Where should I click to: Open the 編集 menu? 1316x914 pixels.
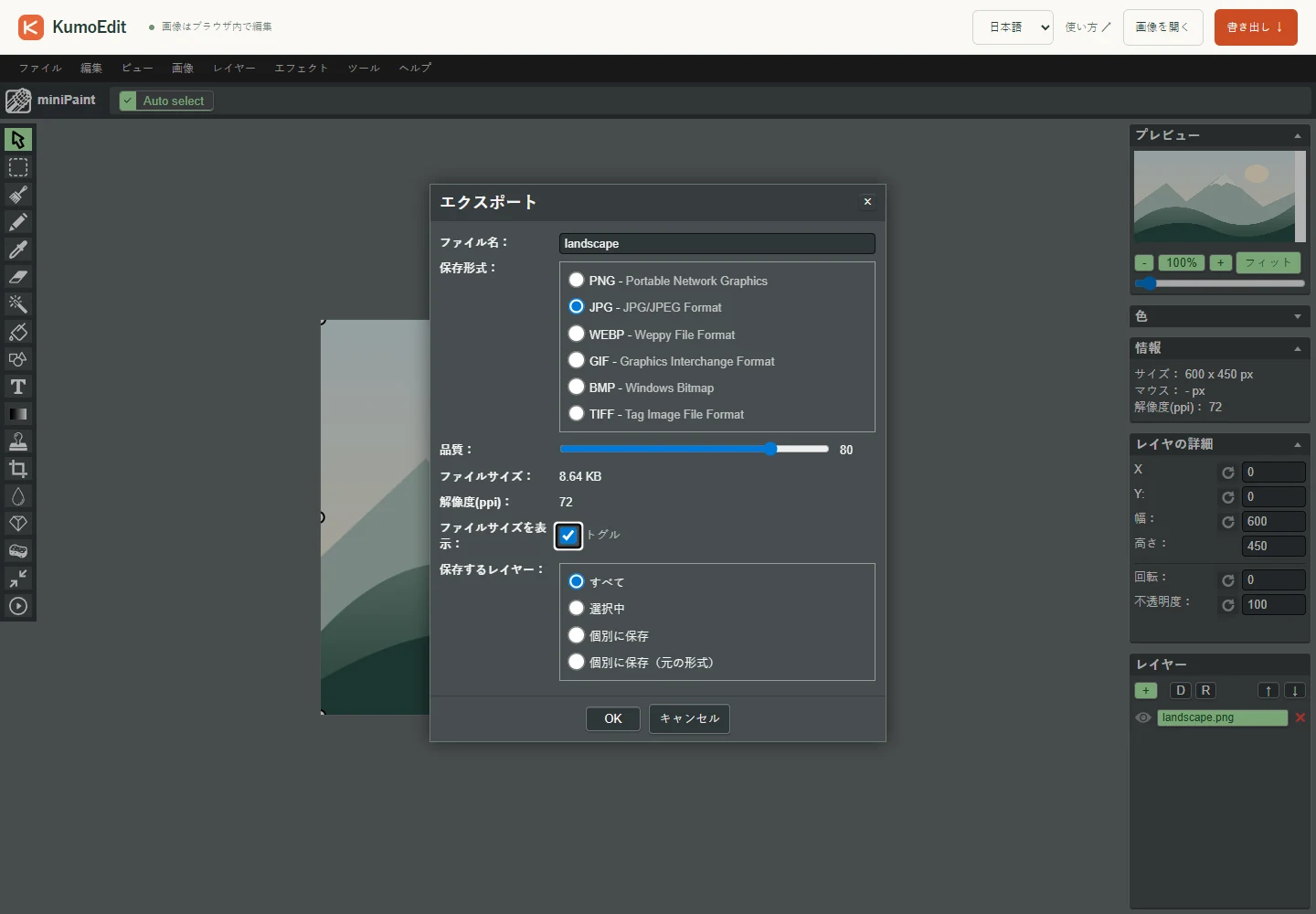[91, 69]
